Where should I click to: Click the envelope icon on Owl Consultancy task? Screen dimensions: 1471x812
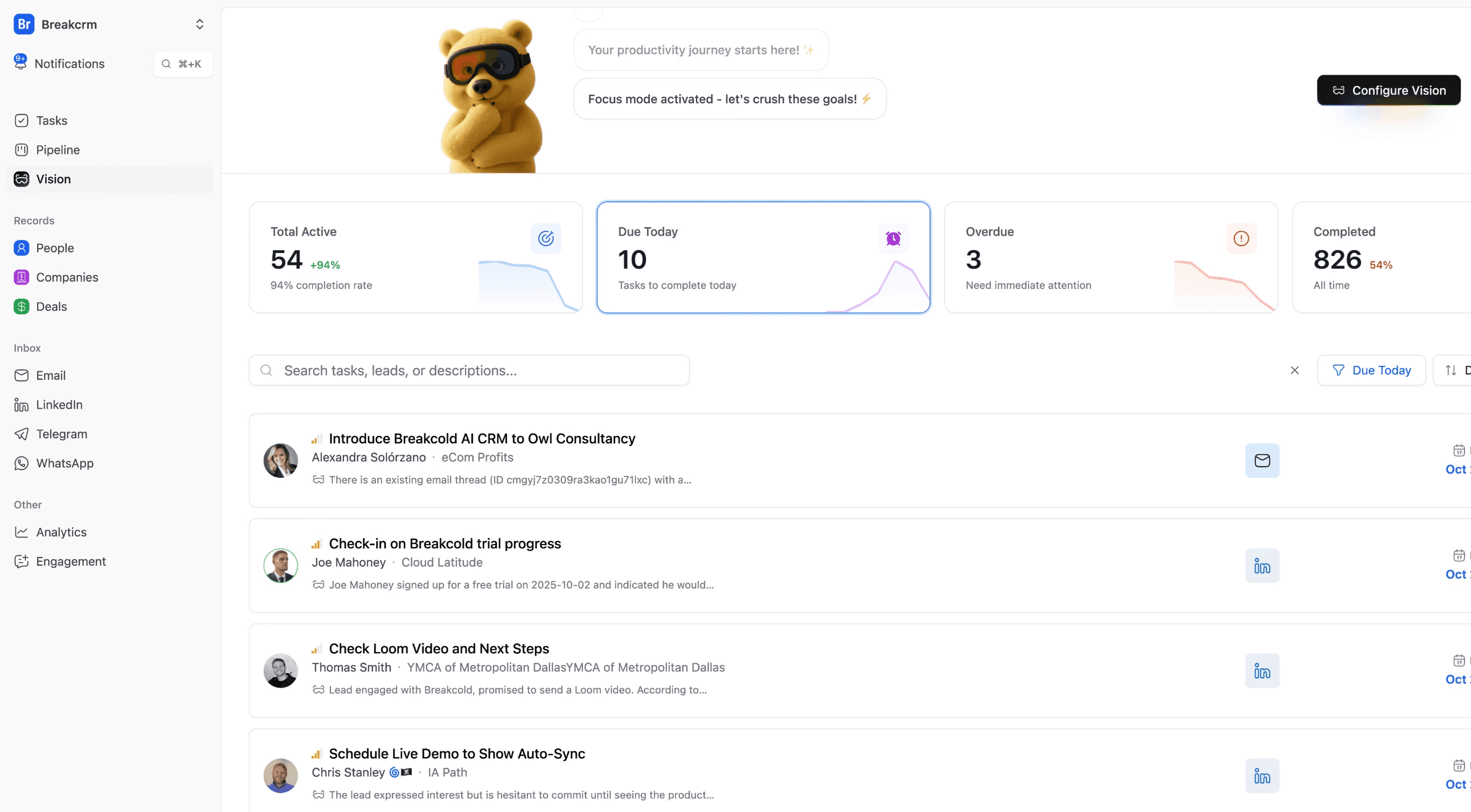click(1262, 460)
